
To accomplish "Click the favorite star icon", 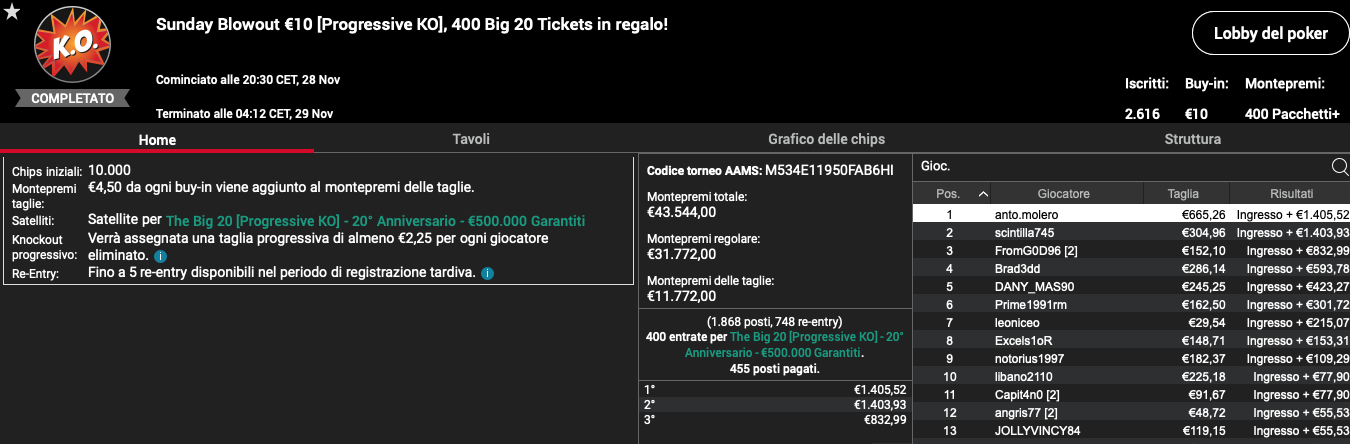I will 12,11.
